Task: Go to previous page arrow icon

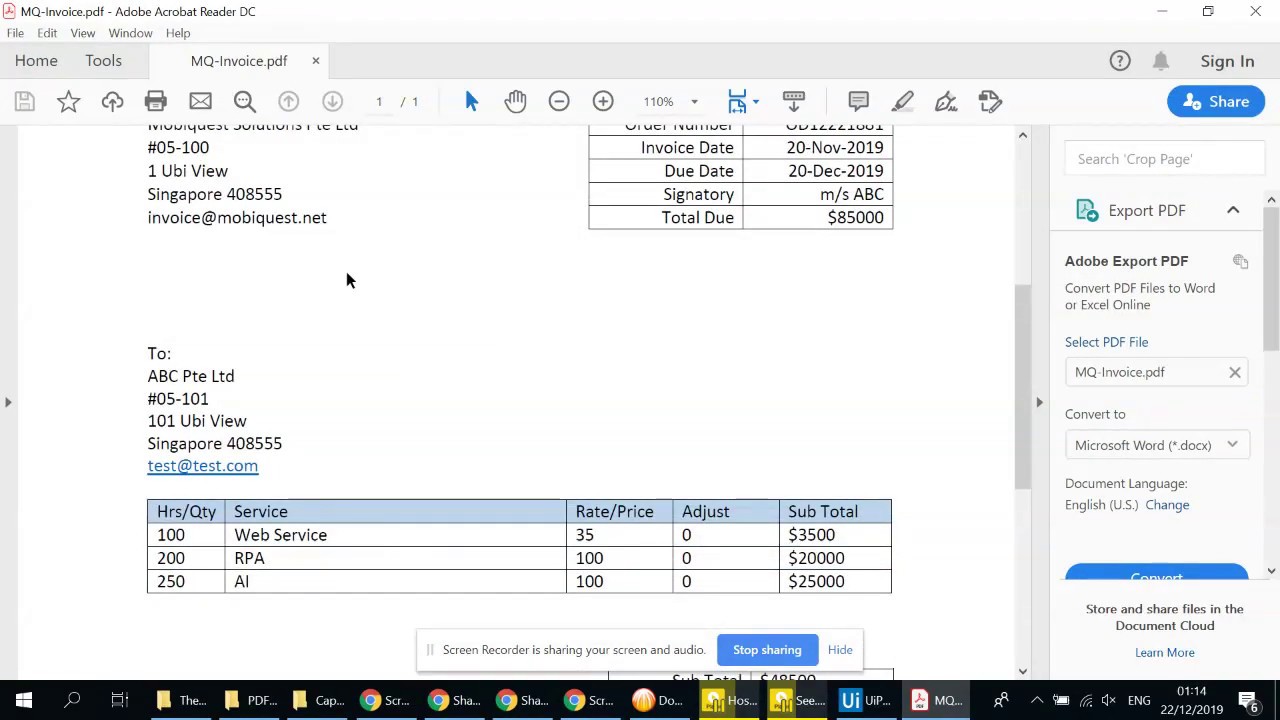Action: click(288, 101)
